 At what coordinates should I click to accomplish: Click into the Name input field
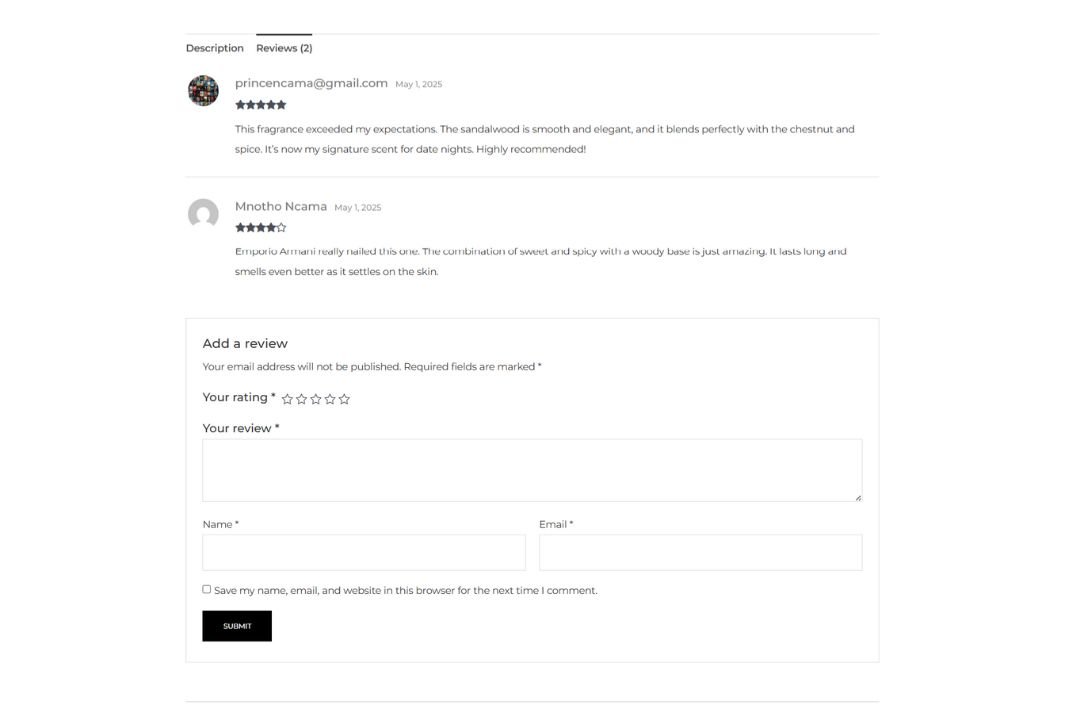(364, 552)
